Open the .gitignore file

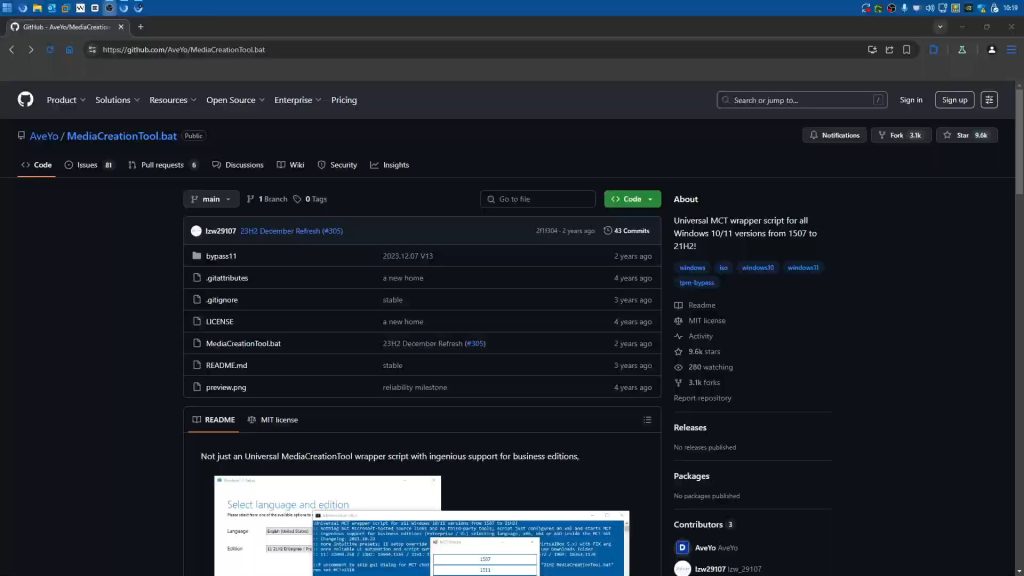pos(222,300)
